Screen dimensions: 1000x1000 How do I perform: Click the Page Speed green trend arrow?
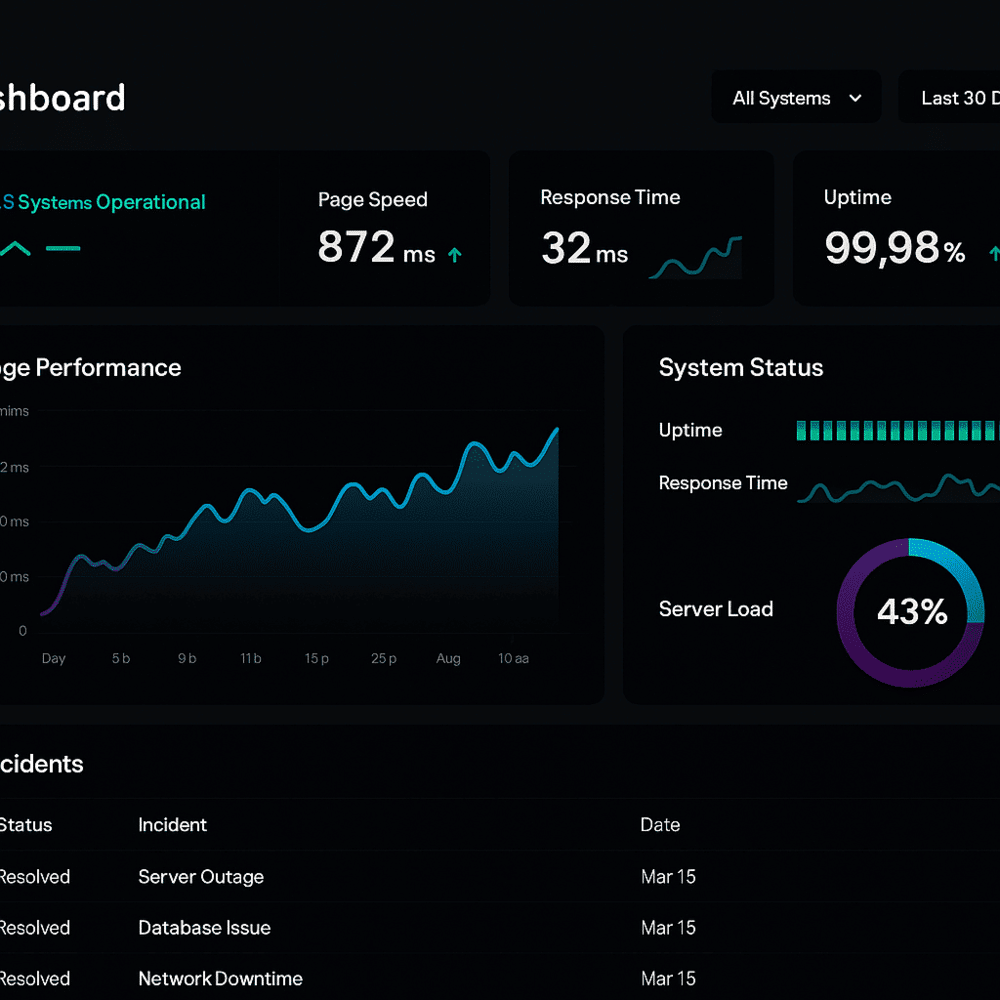click(454, 255)
